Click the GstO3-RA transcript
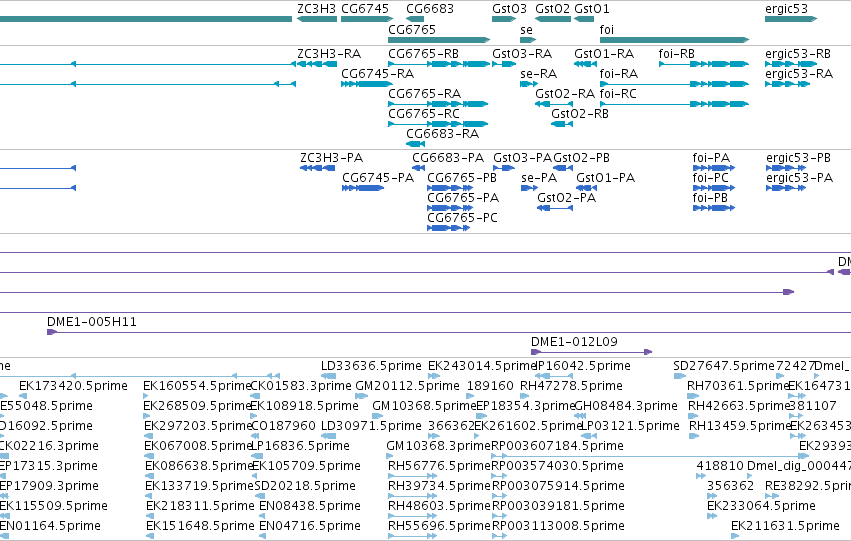Viewport: 851px width, 541px height. click(x=504, y=64)
